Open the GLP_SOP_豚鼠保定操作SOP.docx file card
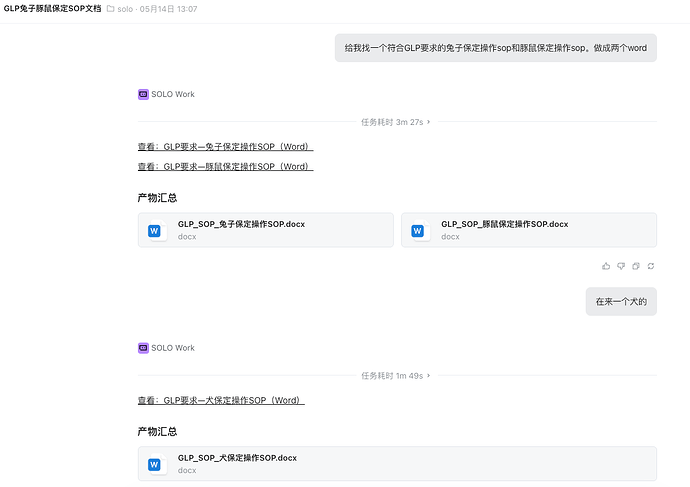 tap(529, 230)
